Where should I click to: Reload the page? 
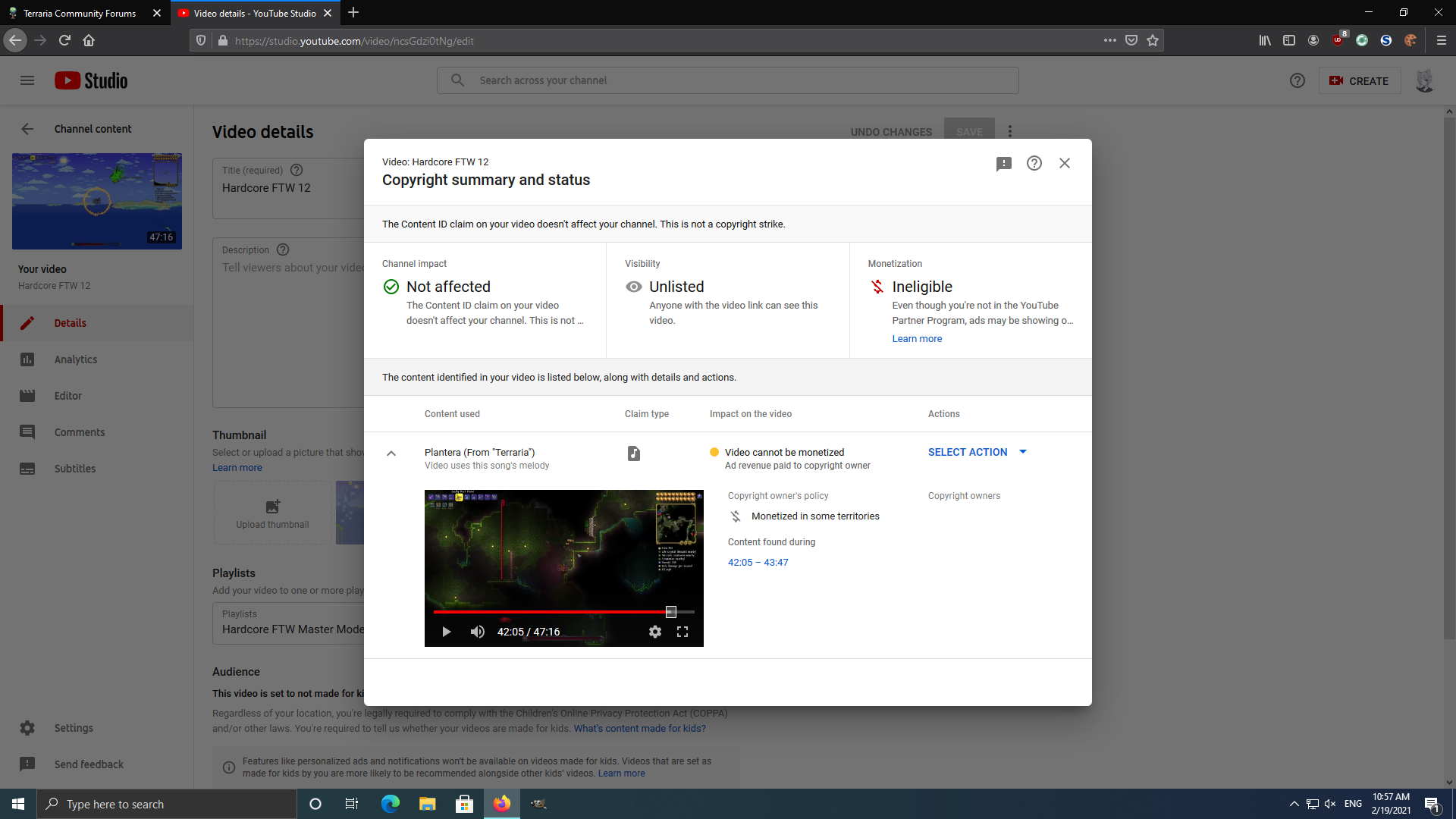pyautogui.click(x=64, y=40)
